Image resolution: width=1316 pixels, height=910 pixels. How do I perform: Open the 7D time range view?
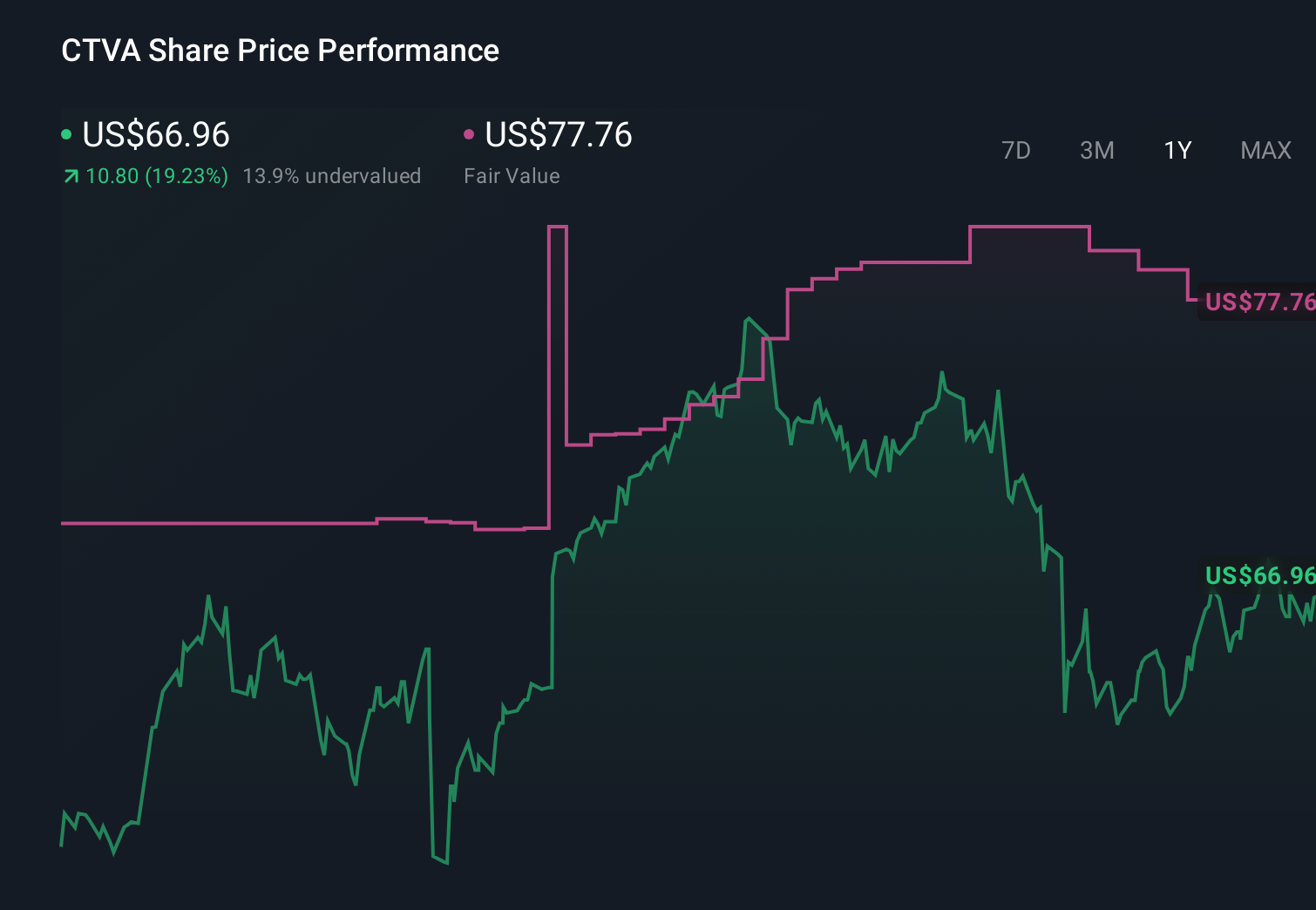click(1016, 150)
